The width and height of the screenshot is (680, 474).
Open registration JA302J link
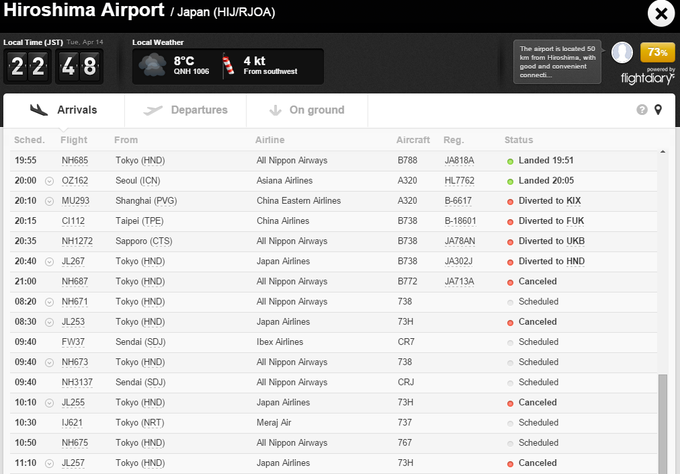click(x=458, y=262)
